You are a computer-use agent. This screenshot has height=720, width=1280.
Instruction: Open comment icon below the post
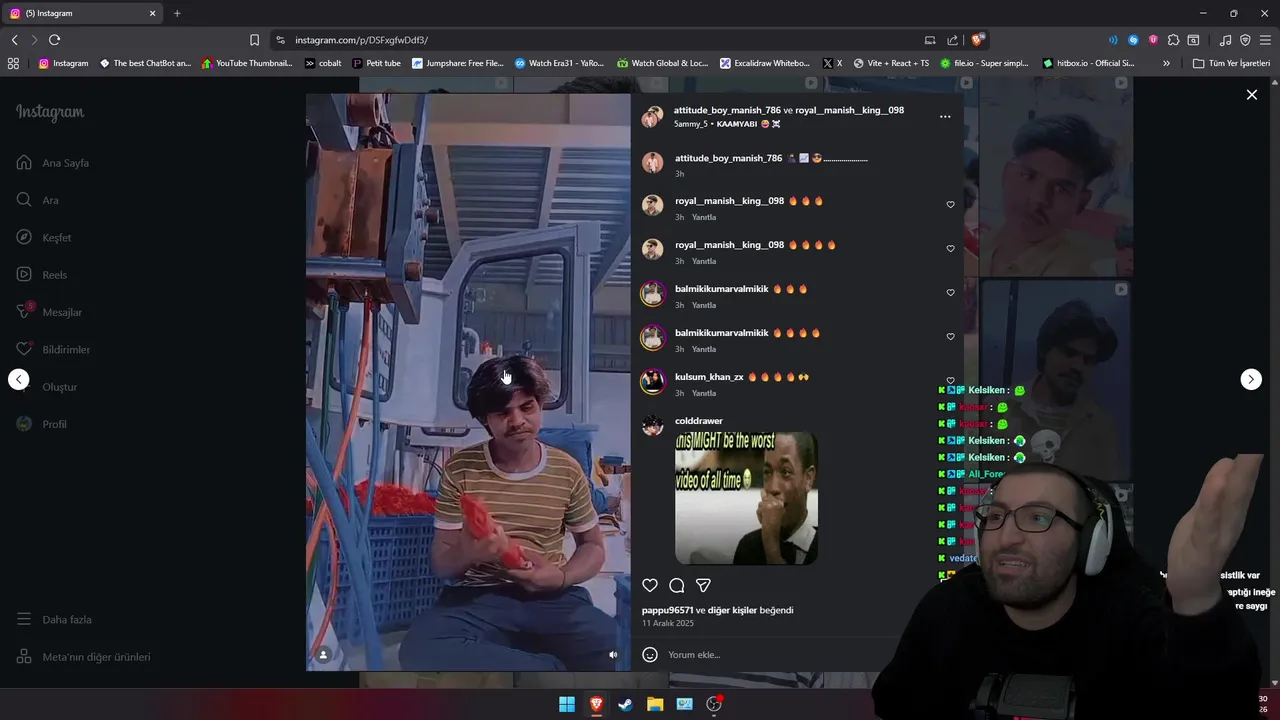click(x=677, y=585)
